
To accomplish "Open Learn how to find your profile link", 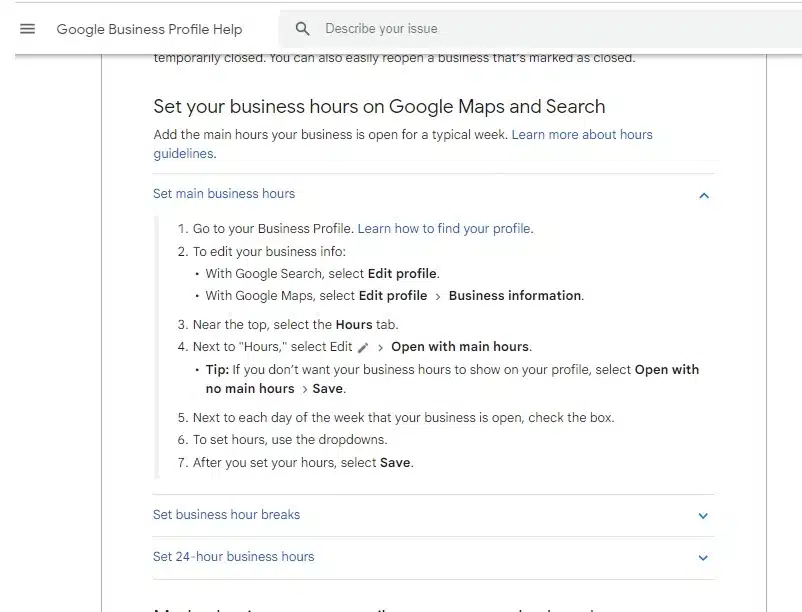I will pos(445,229).
